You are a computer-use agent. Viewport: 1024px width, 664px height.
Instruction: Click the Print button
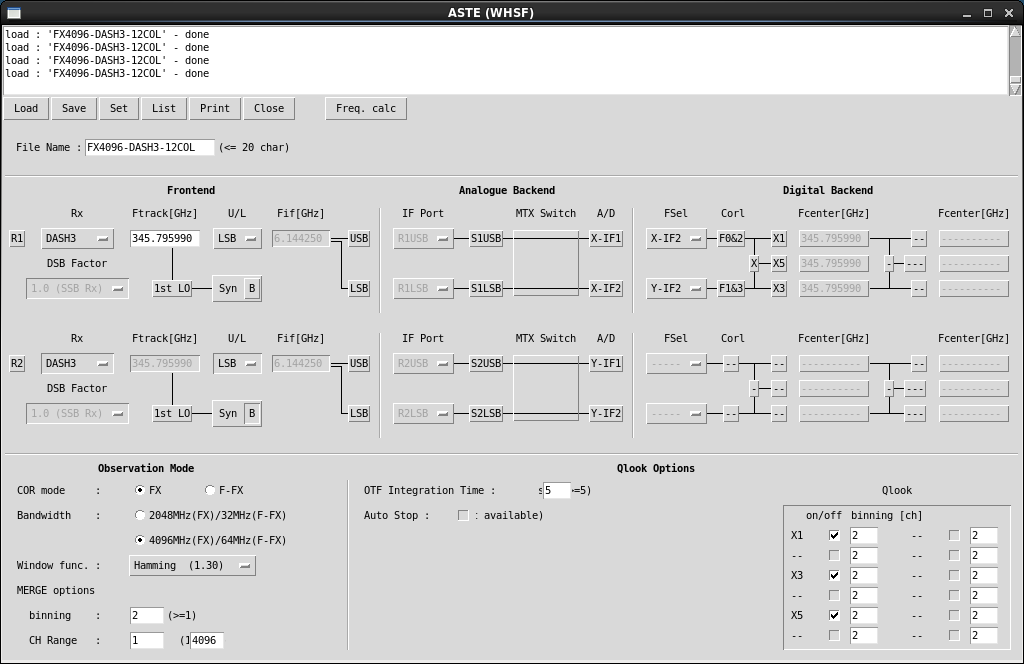pyautogui.click(x=215, y=108)
